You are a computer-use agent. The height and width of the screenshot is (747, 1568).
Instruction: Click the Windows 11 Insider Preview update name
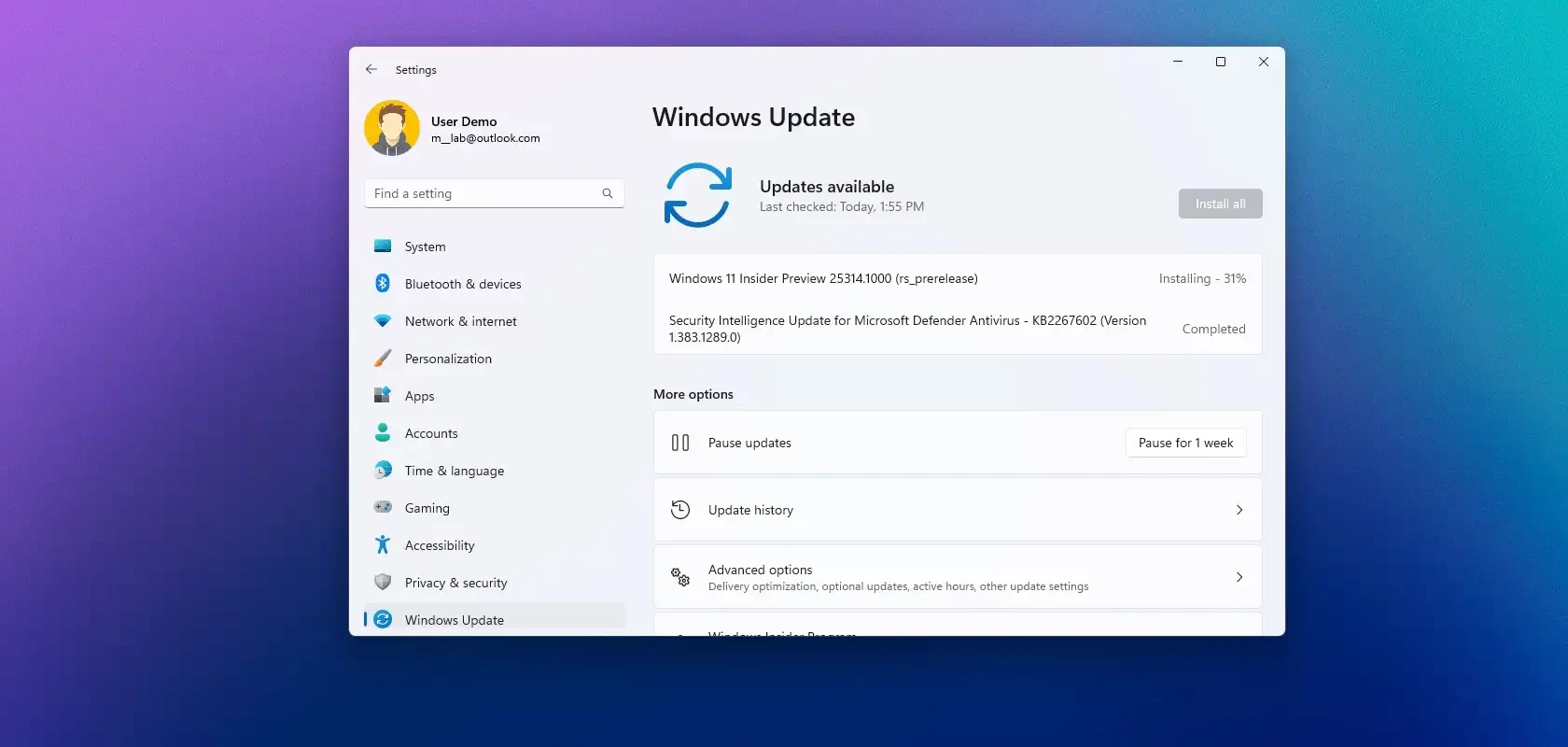click(823, 278)
